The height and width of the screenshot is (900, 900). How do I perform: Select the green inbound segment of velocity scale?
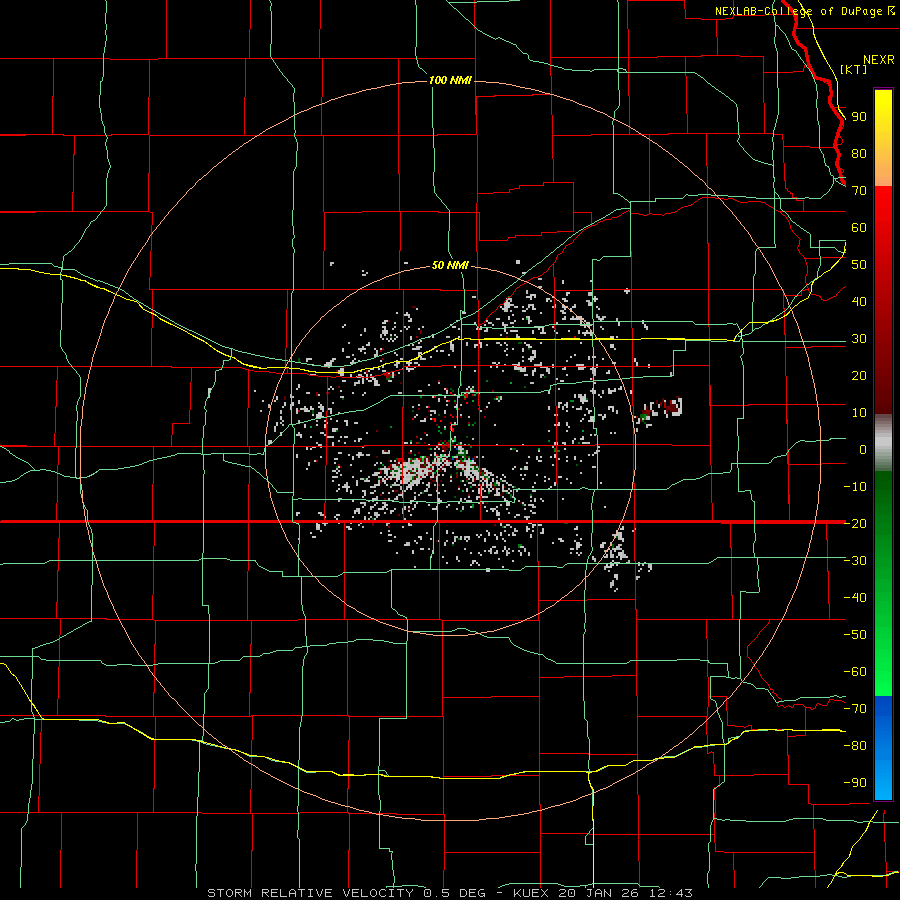[x=883, y=583]
